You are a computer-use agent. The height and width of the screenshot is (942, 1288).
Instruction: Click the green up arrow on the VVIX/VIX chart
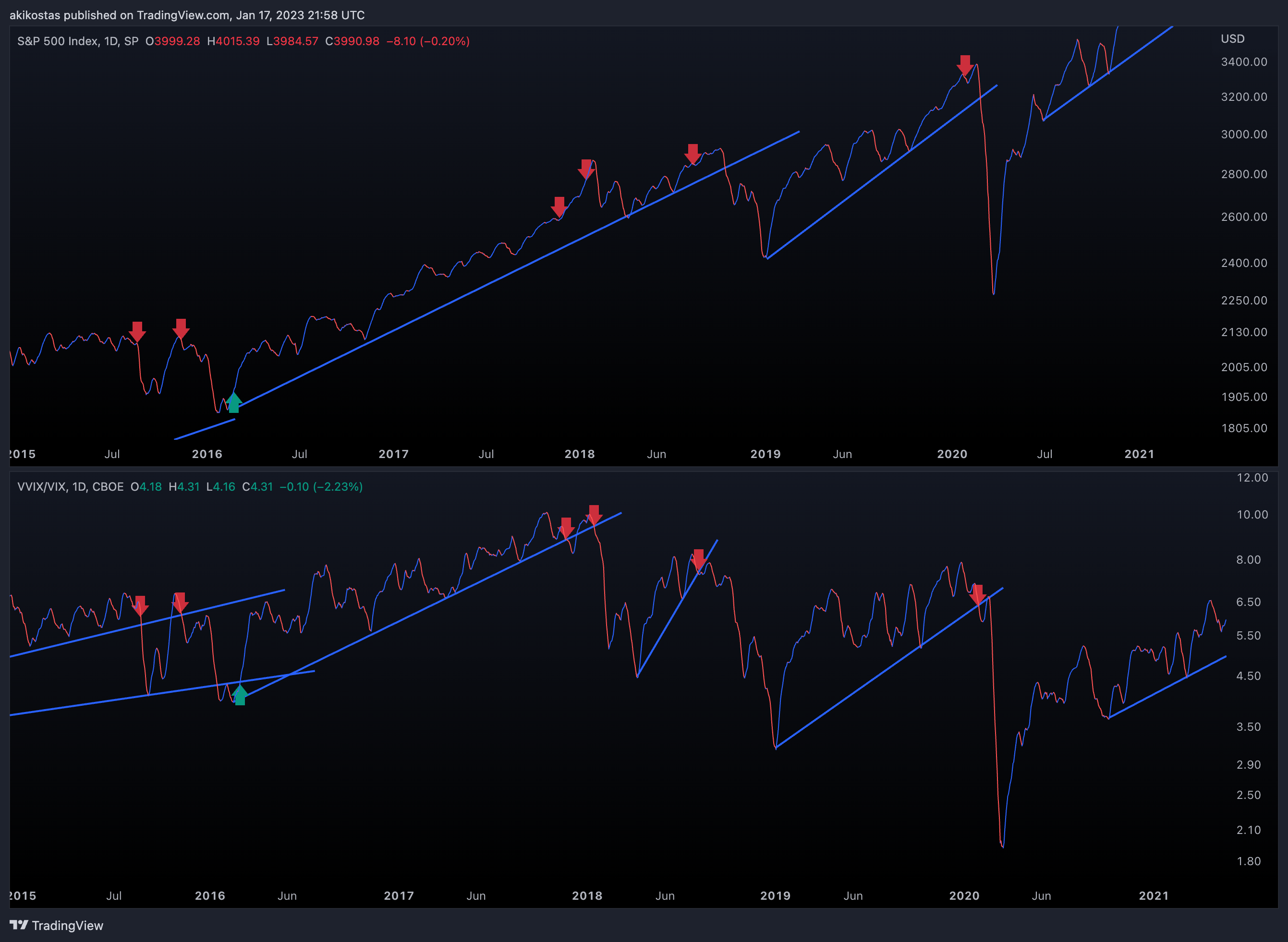pos(240,695)
